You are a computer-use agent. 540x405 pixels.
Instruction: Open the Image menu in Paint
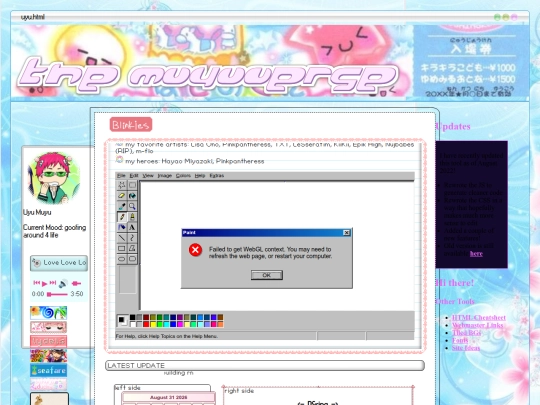point(165,176)
